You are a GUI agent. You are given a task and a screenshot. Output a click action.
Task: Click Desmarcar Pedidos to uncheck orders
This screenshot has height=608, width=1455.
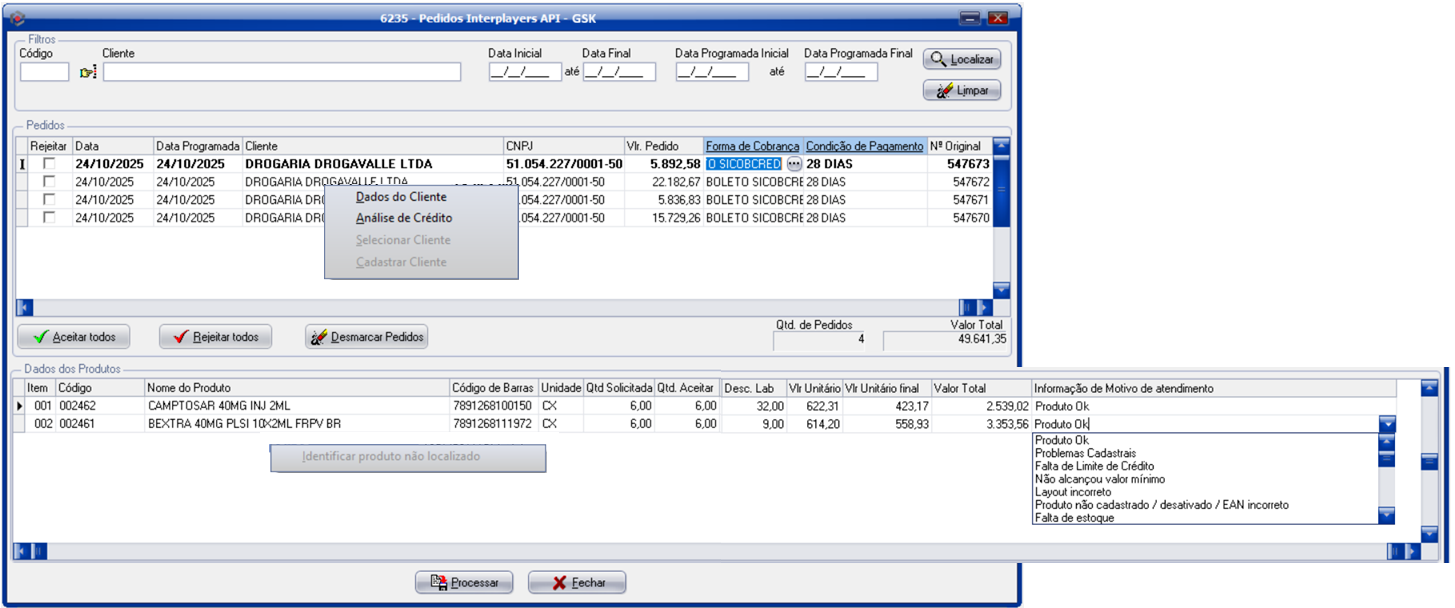[x=367, y=337]
